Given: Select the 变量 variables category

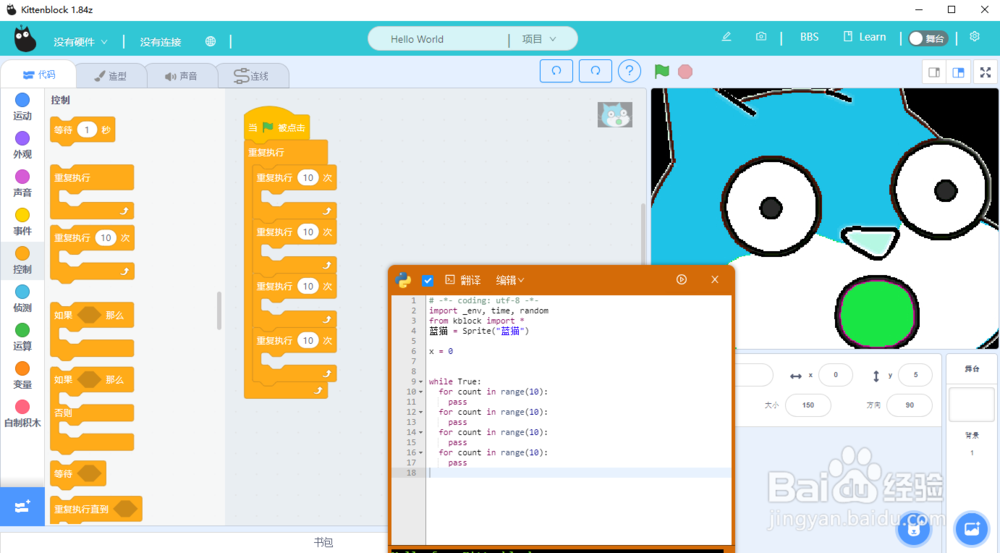Looking at the screenshot, I should click(22, 375).
